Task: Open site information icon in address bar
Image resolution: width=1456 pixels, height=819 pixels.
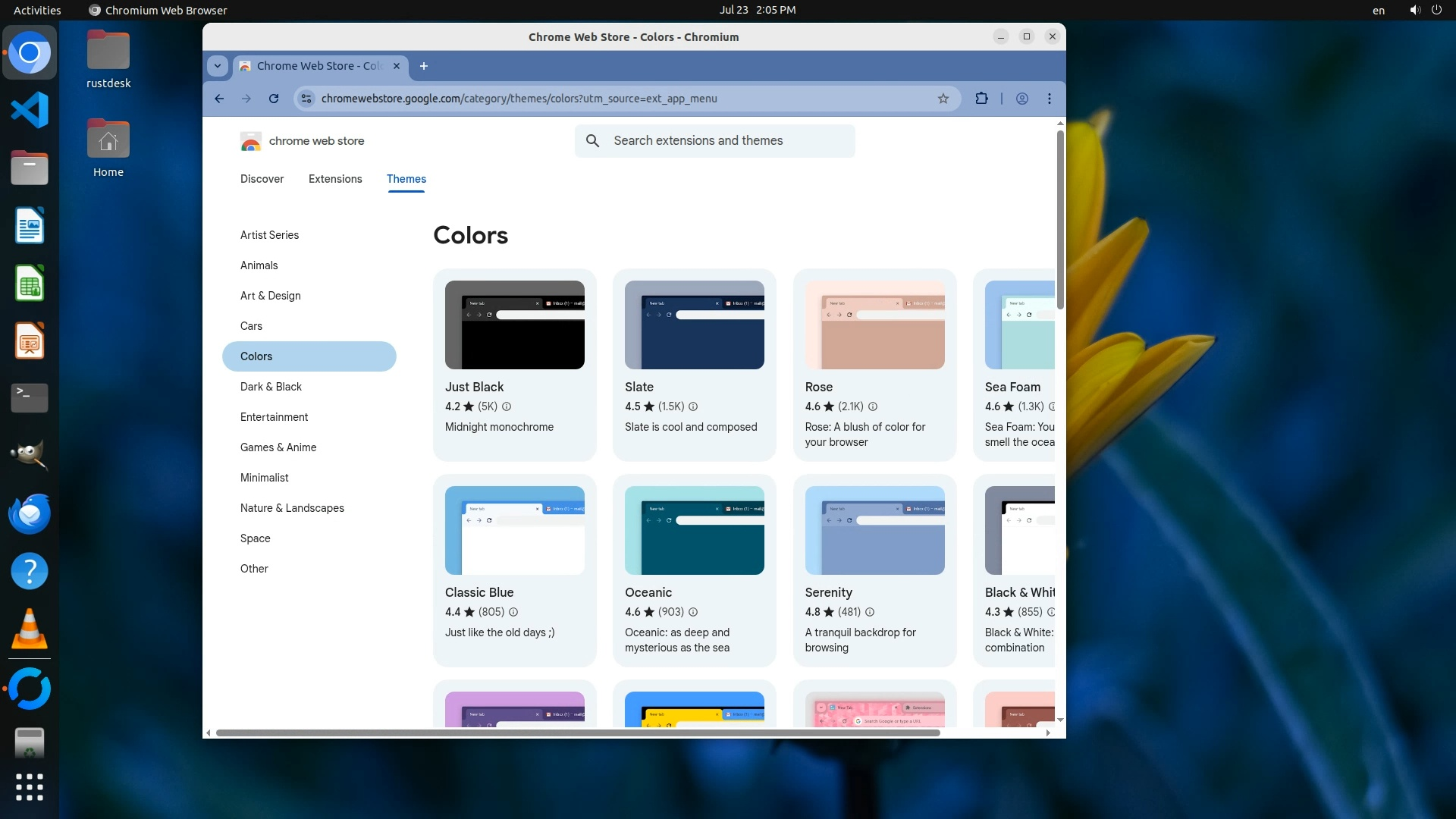Action: point(306,99)
